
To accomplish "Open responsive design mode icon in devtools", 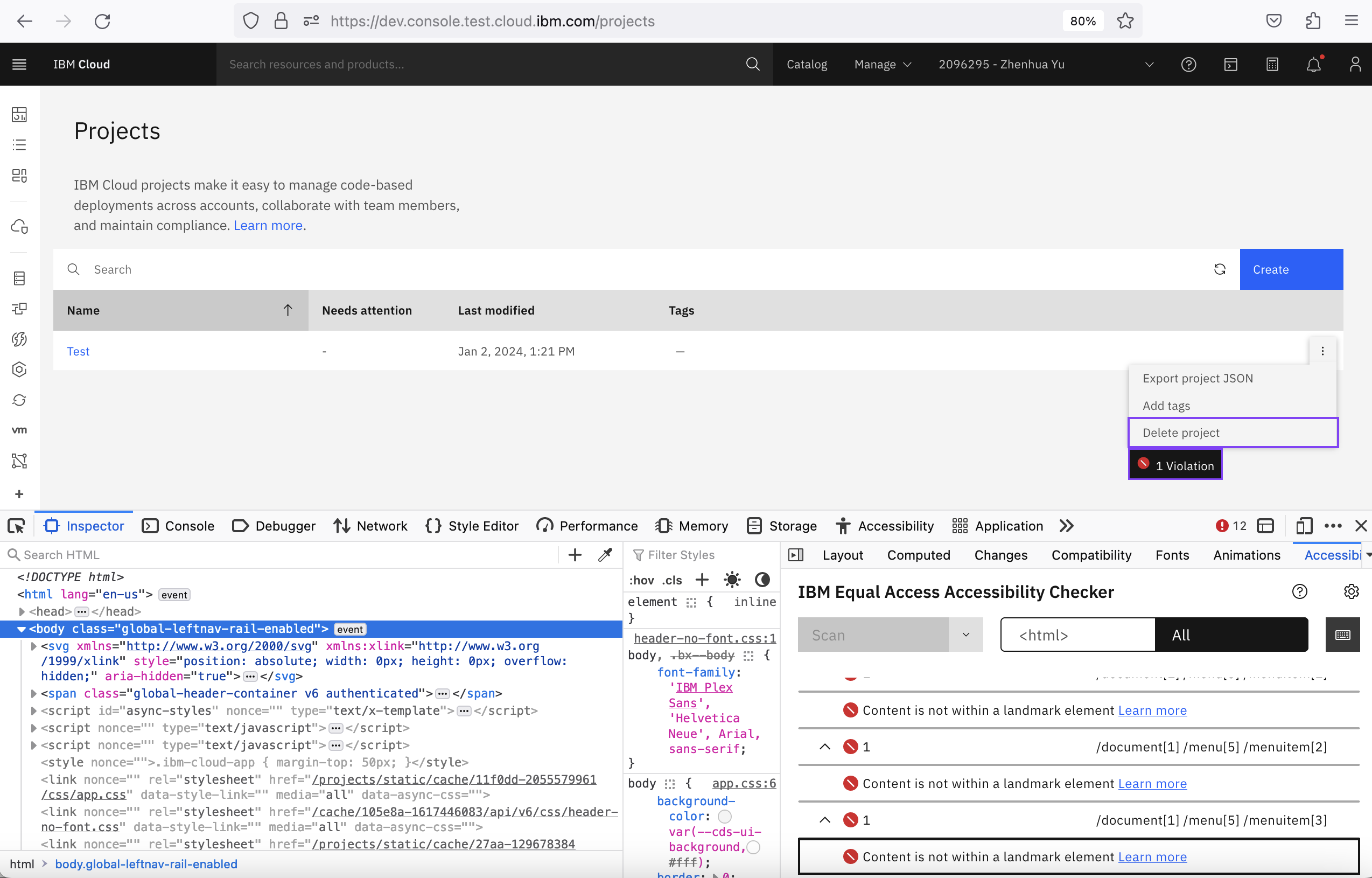I will tap(1304, 526).
